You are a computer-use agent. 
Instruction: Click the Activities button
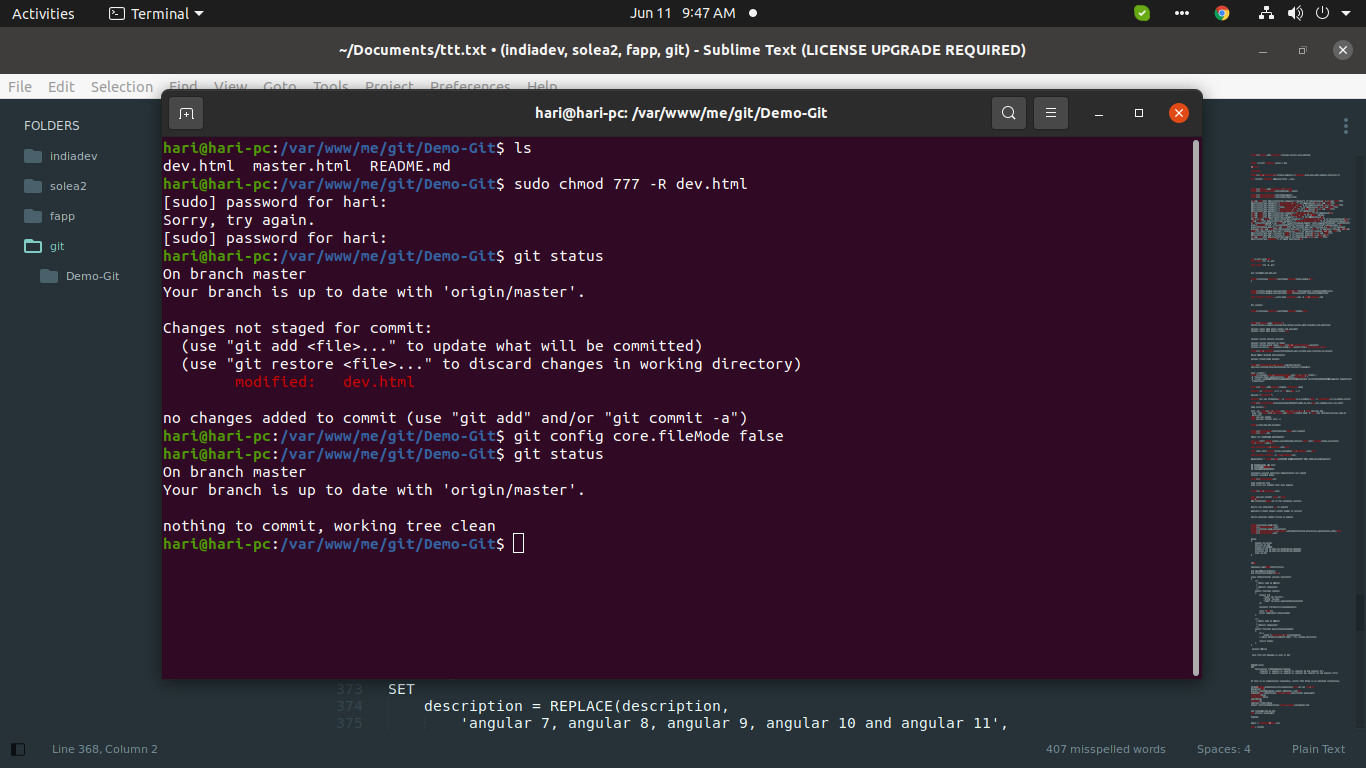43,13
